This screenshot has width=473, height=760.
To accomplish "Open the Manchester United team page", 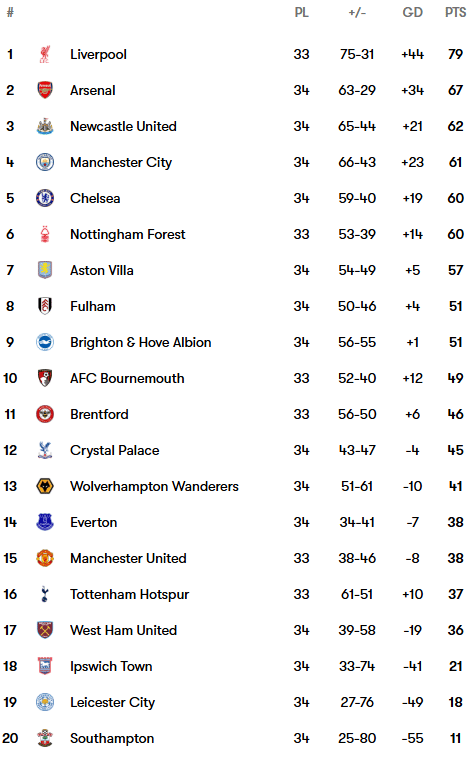I will click(128, 558).
